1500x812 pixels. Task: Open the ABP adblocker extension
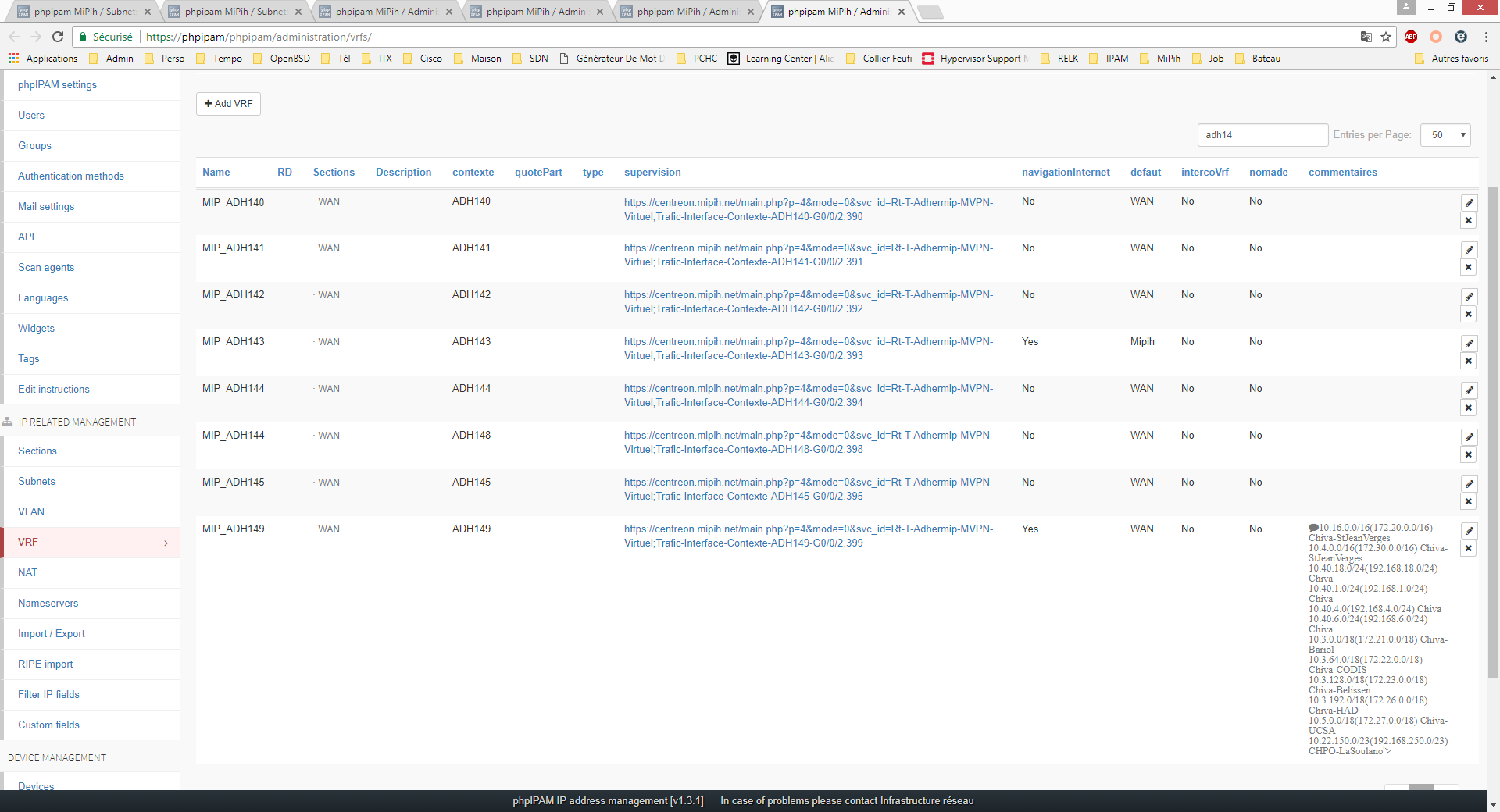[1411, 37]
